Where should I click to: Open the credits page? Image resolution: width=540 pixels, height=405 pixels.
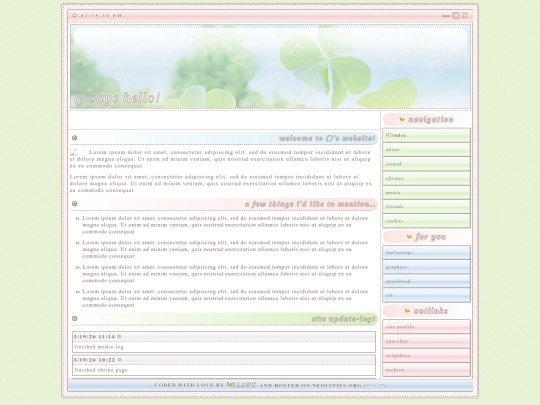tap(426, 221)
